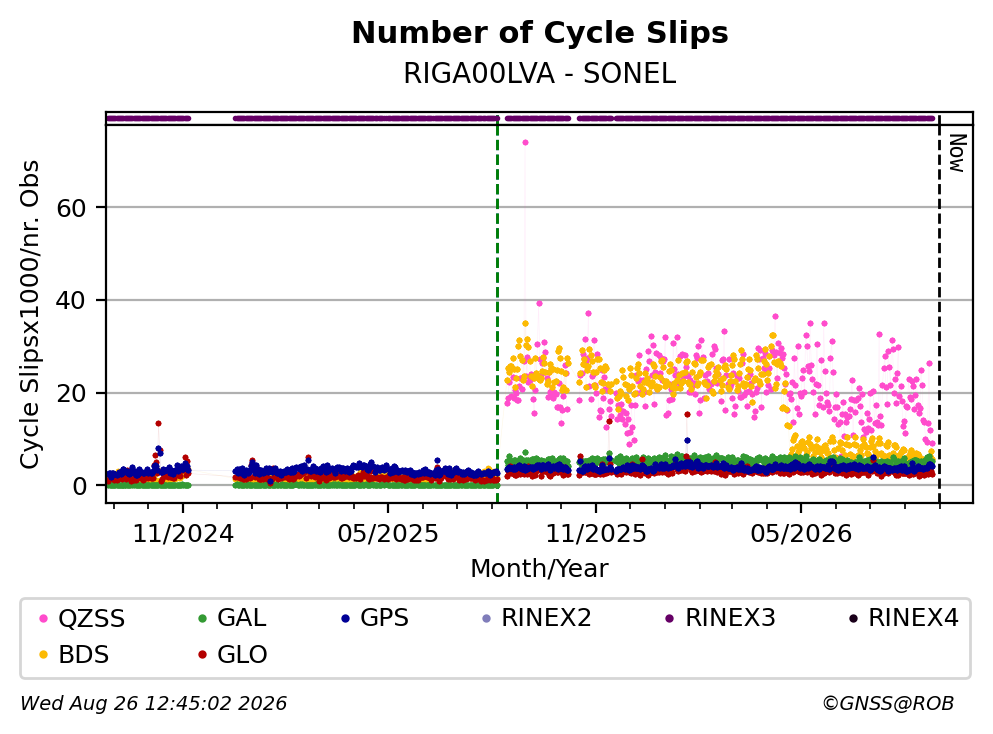Click the 11/2025 x-axis tick label
Image resolution: width=993 pixels, height=734 pixels.
point(596,534)
